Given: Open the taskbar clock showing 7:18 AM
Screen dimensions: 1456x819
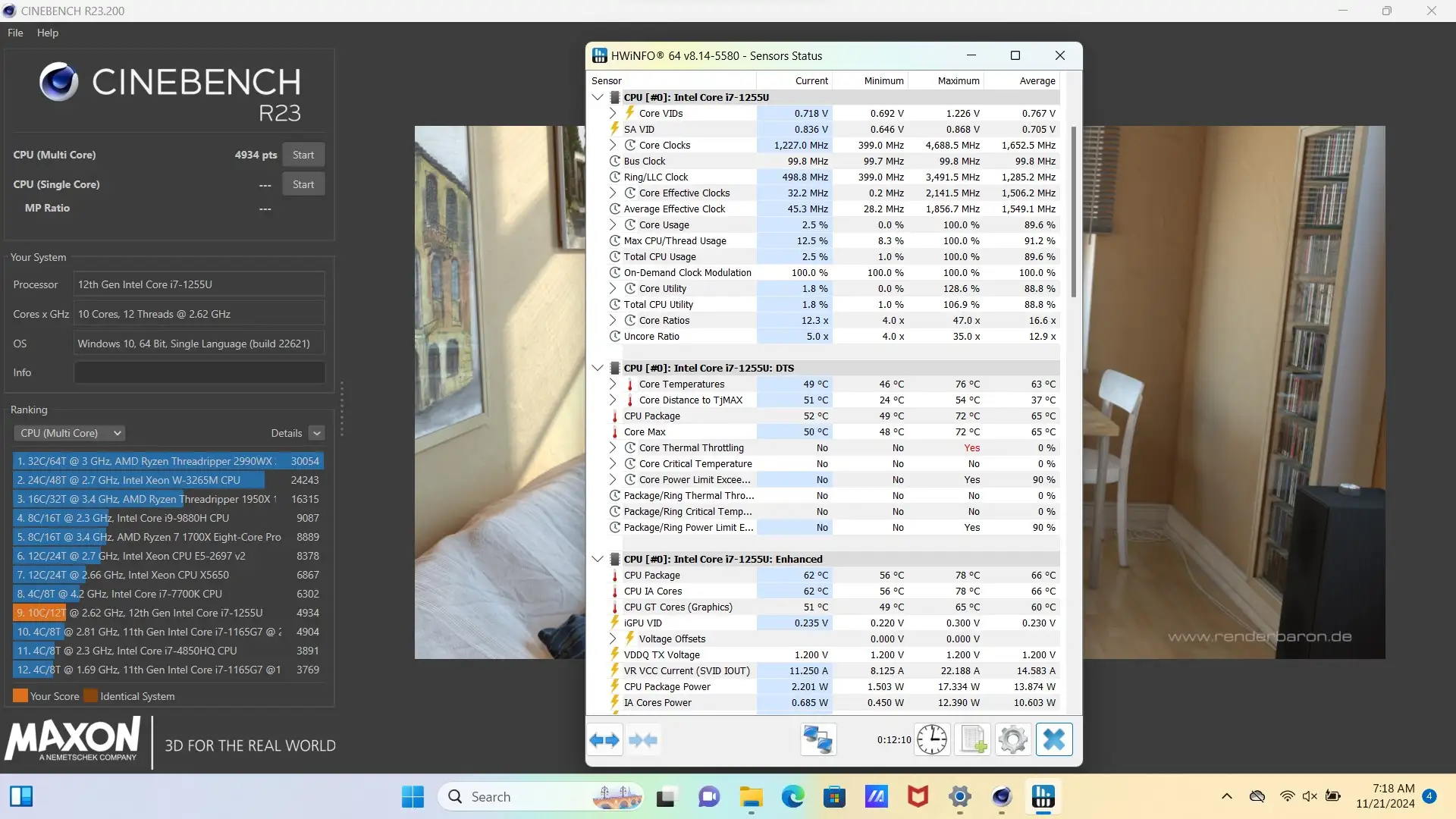Looking at the screenshot, I should pos(1385,796).
